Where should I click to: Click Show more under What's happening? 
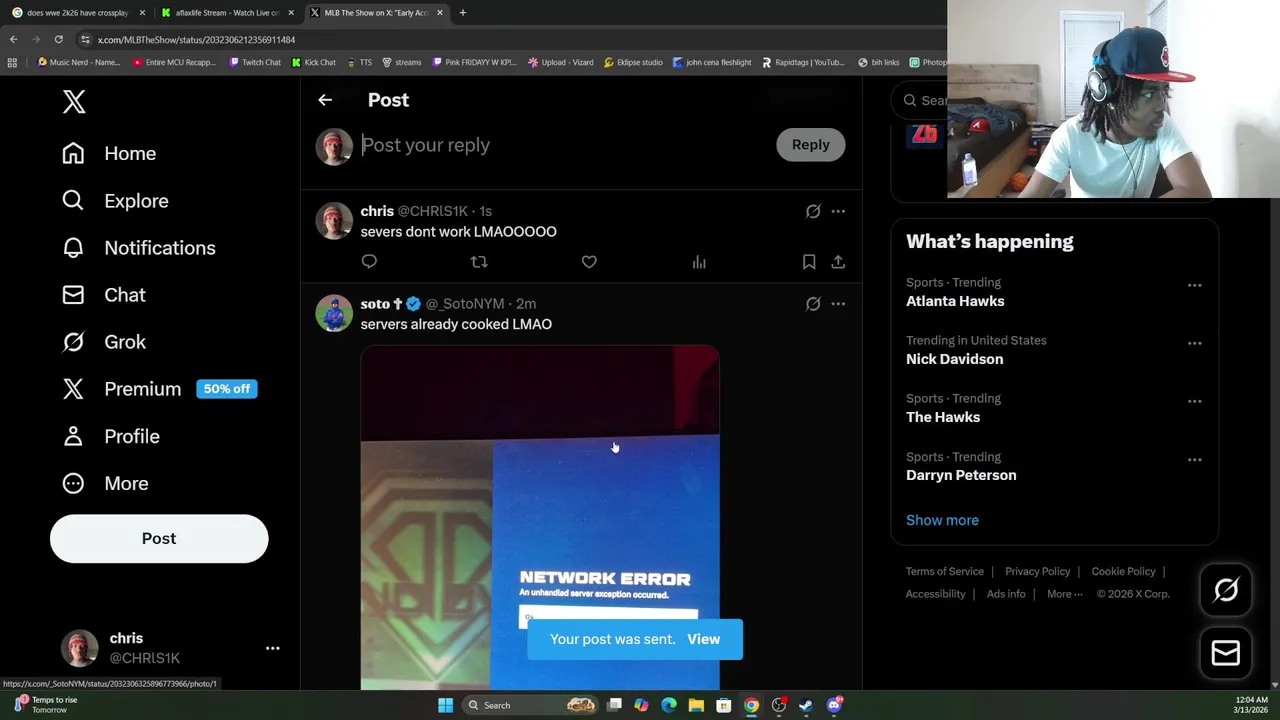[942, 520]
